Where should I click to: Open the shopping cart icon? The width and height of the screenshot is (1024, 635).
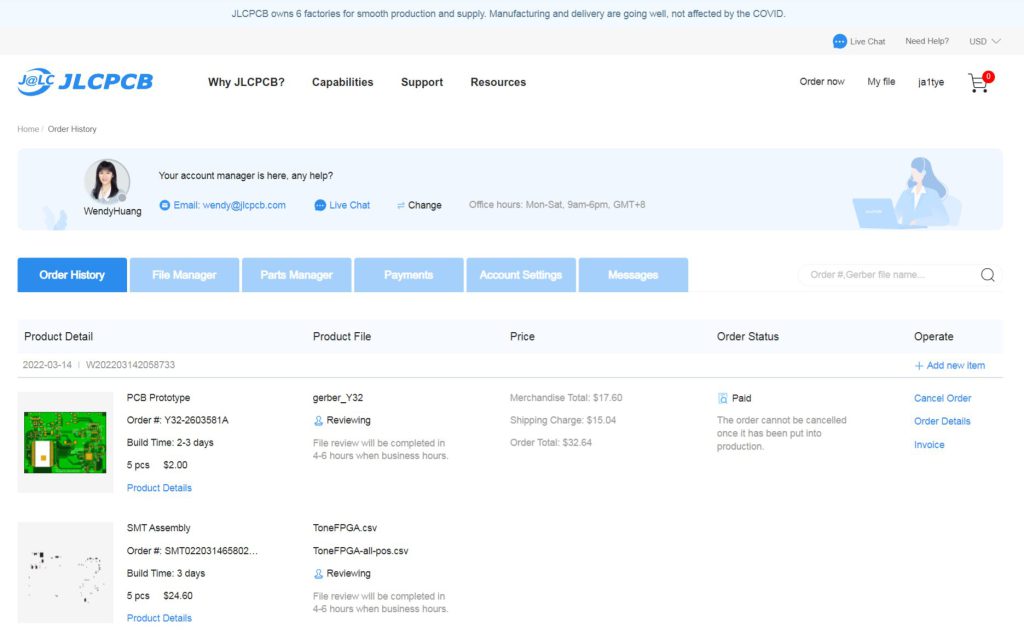(x=979, y=83)
